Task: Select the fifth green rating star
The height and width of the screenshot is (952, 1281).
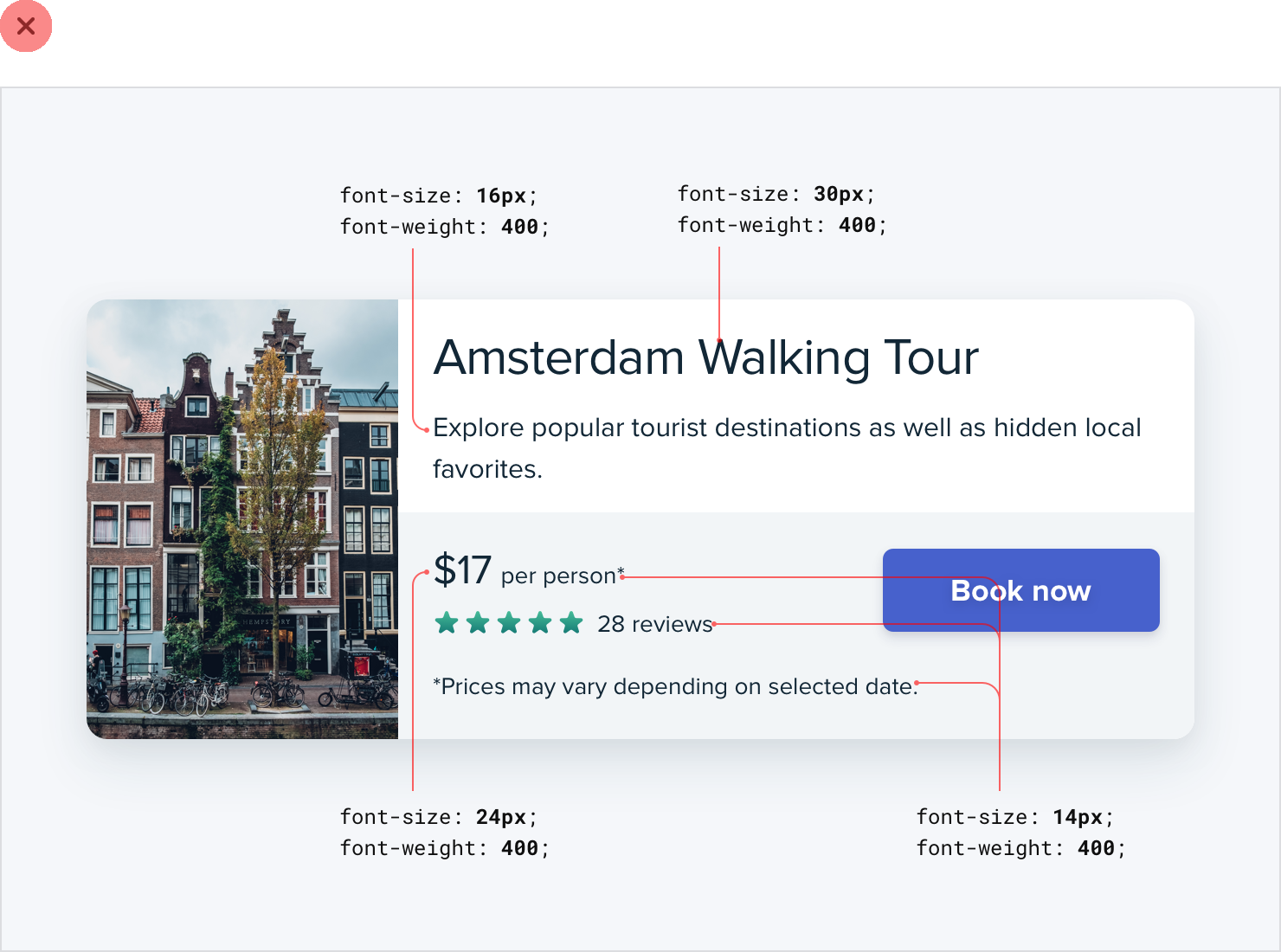Action: [x=571, y=623]
